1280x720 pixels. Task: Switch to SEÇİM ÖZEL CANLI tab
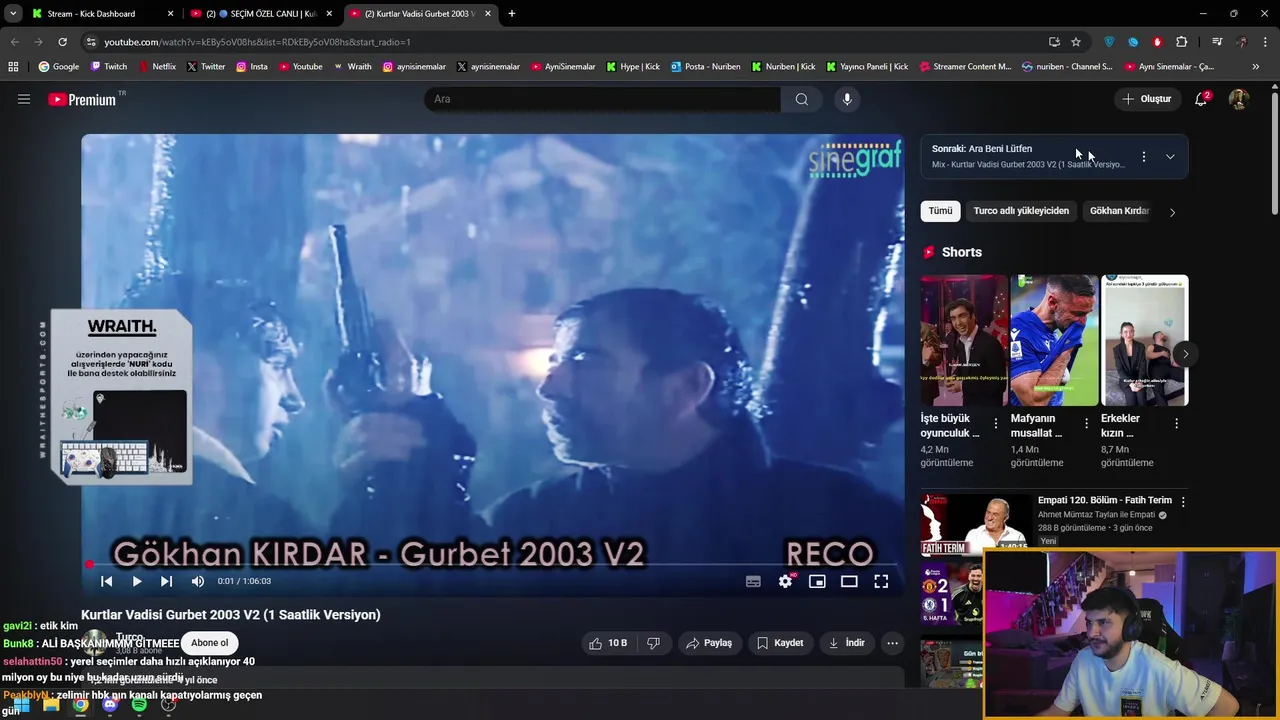tap(264, 14)
